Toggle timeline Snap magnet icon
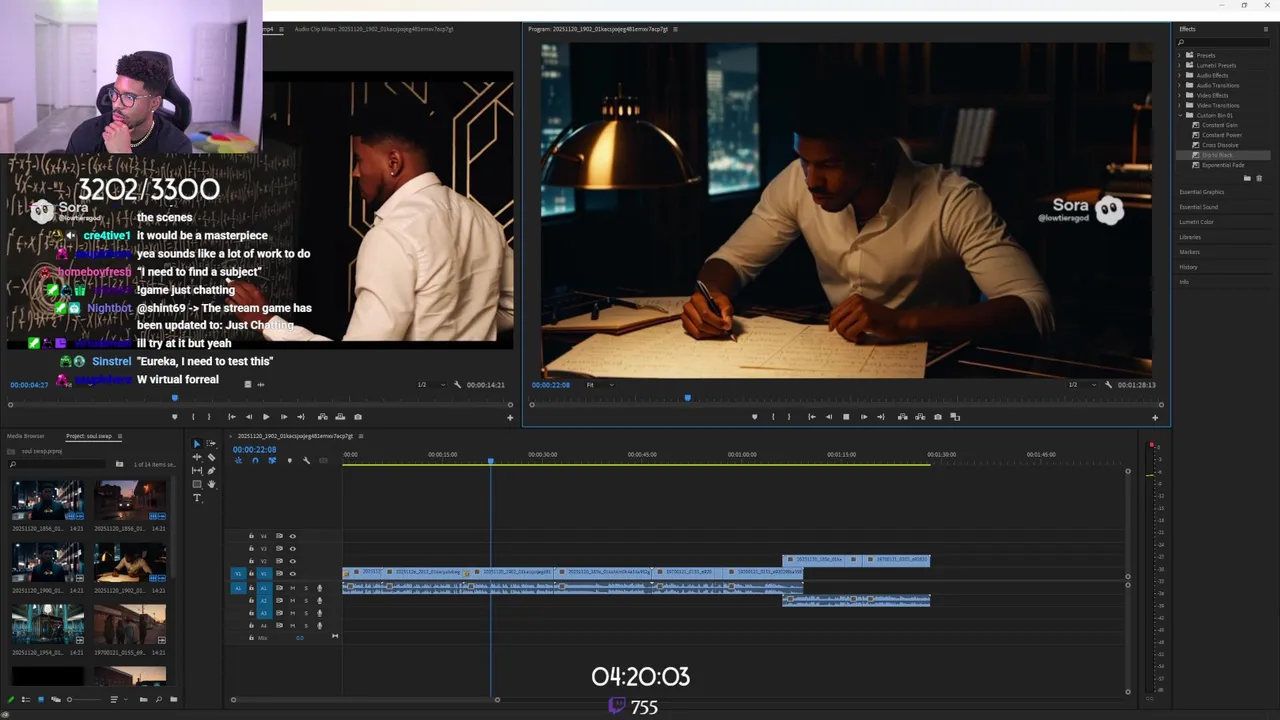 [255, 460]
